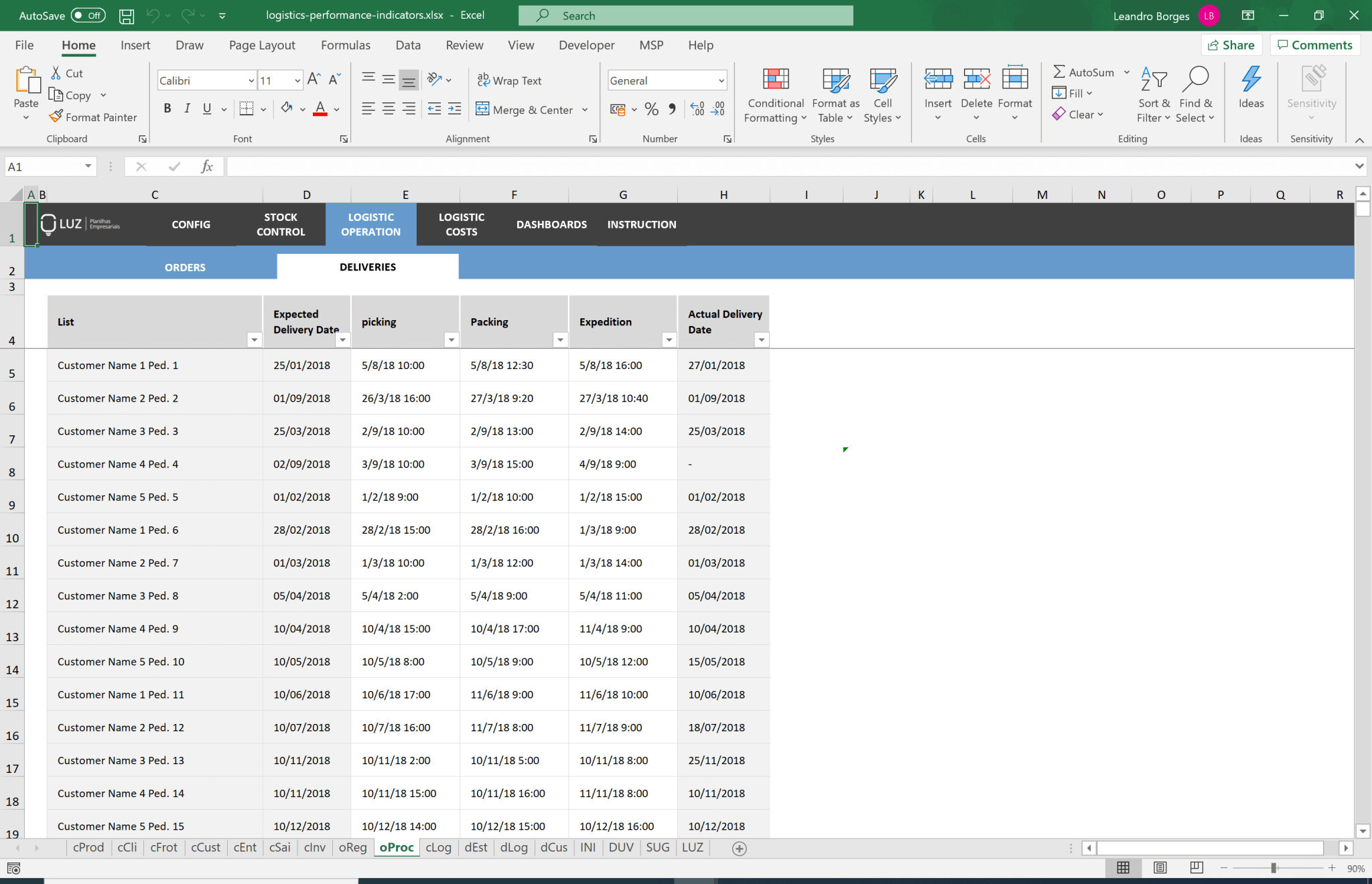This screenshot has height=884, width=1372.
Task: Click the Wrap Text icon
Action: click(482, 80)
